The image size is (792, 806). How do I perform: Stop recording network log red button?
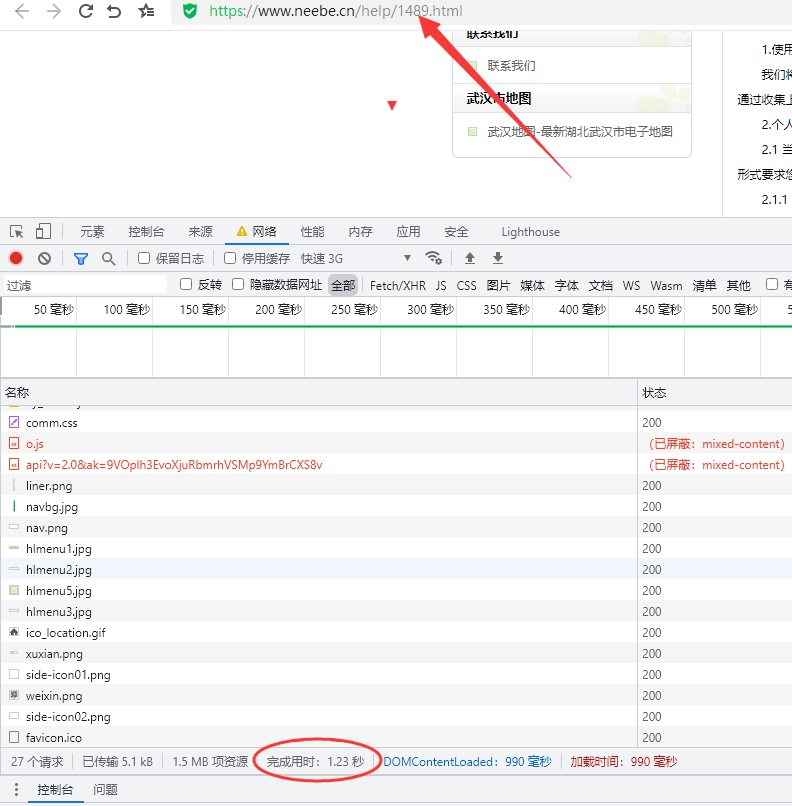pos(16,258)
